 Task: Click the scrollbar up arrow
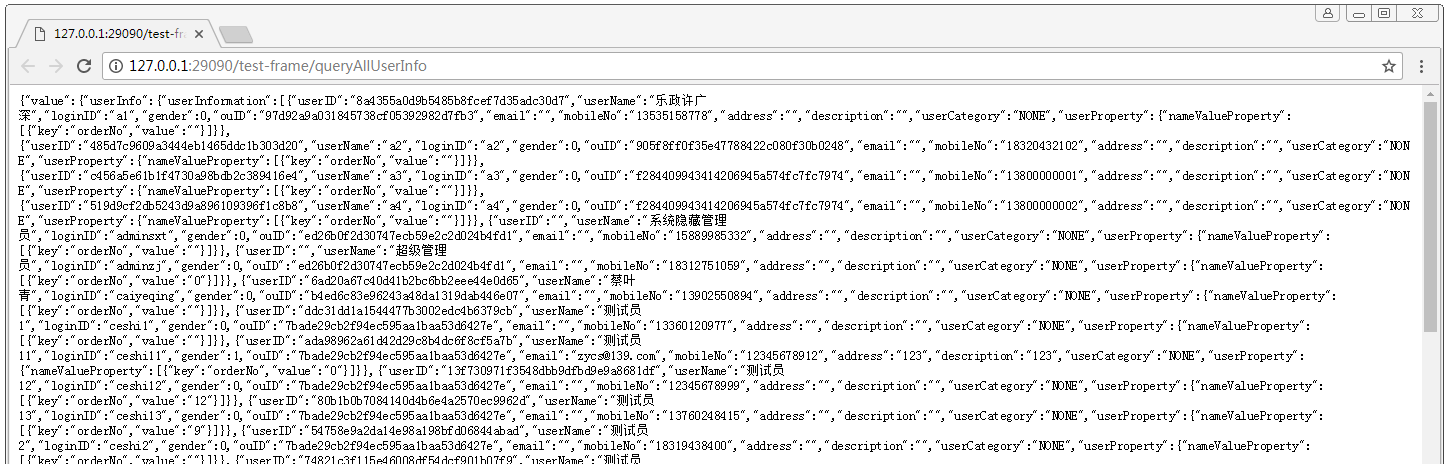pos(1429,95)
